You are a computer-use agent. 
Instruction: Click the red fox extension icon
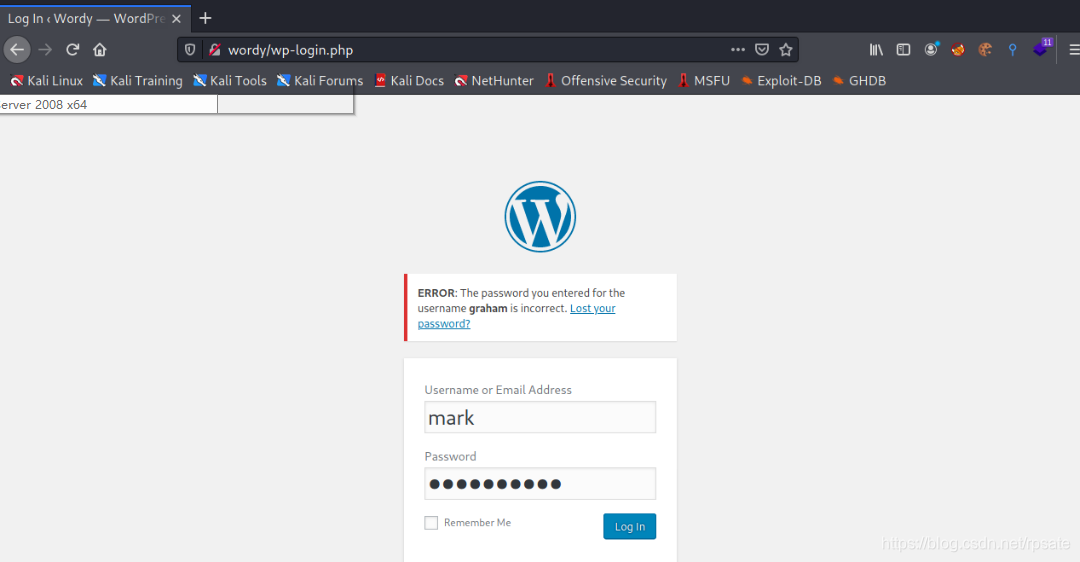tap(957, 50)
